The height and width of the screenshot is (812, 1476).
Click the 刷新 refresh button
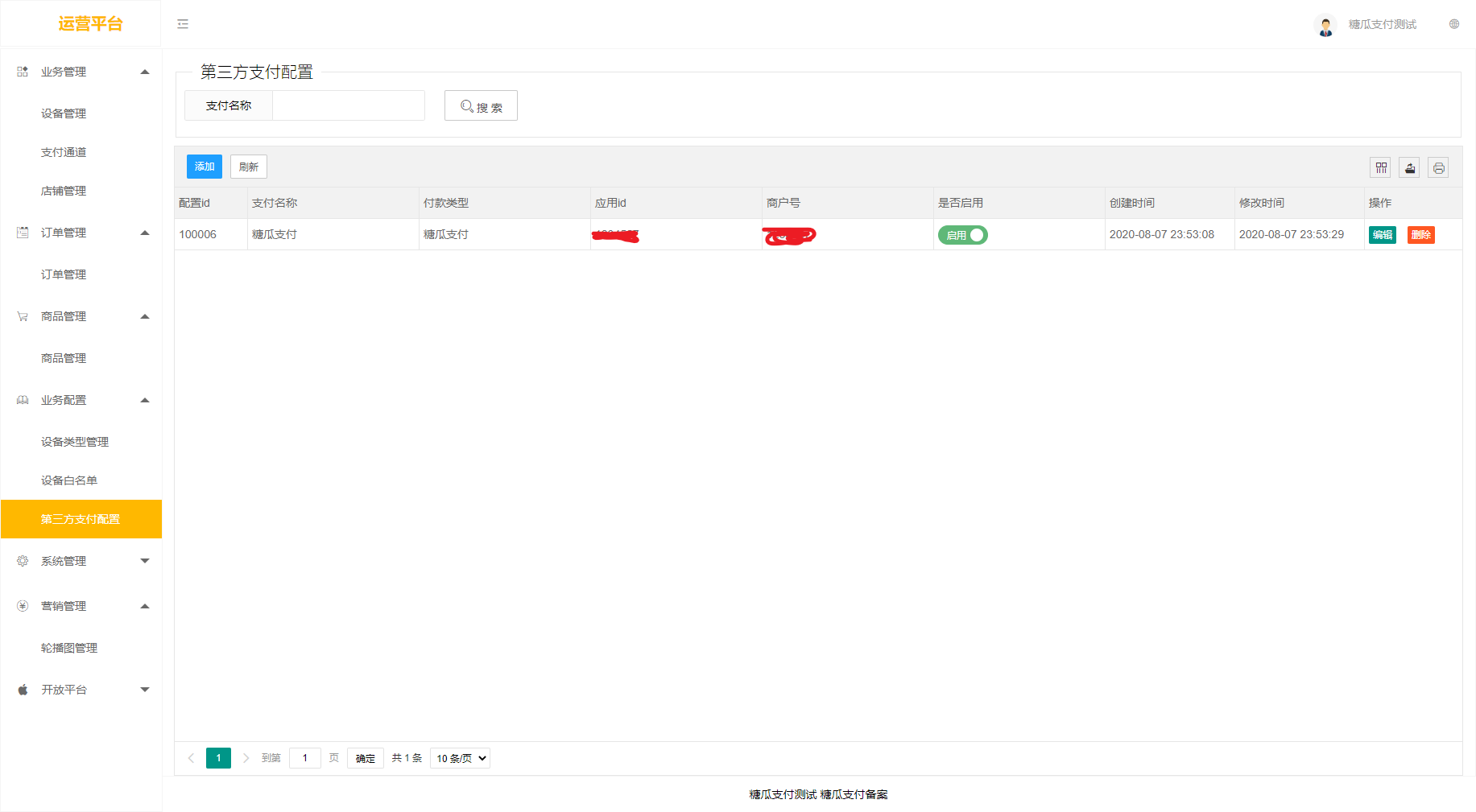point(248,167)
